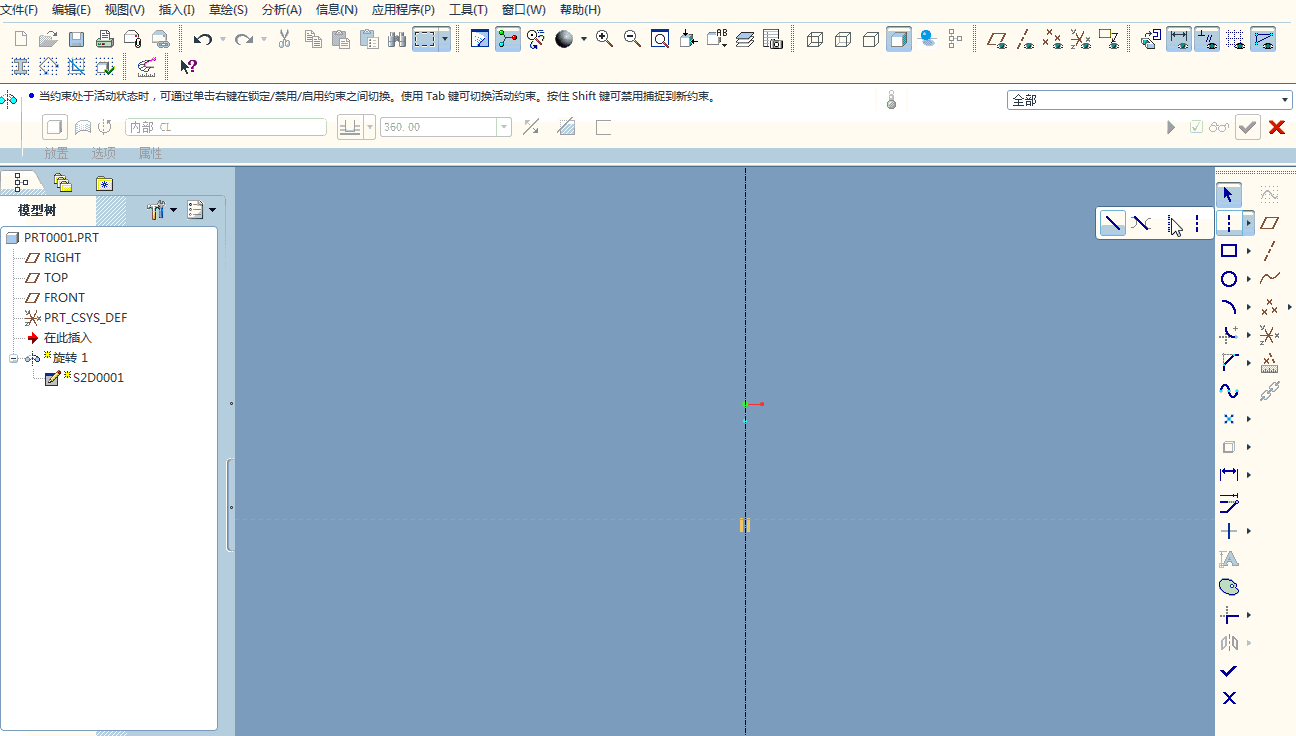The image size is (1296, 736).
Task: Print using the printer icon
Action: [104, 39]
